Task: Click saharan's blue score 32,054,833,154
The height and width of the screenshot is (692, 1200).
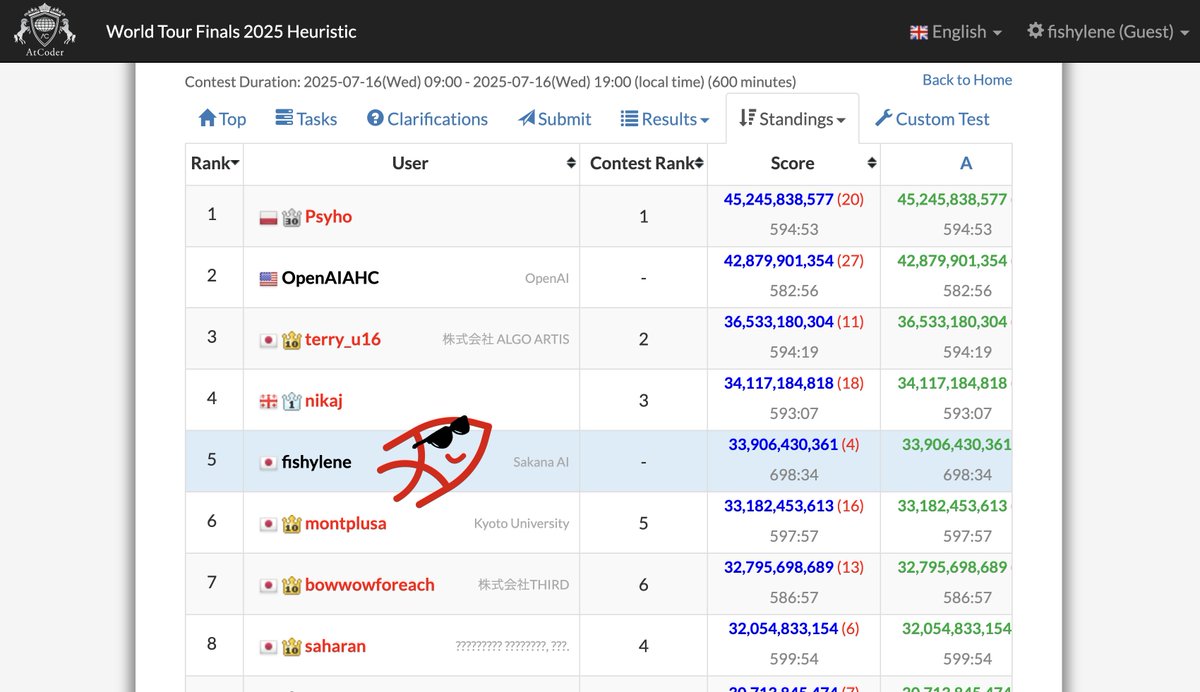Action: pyautogui.click(x=783, y=629)
